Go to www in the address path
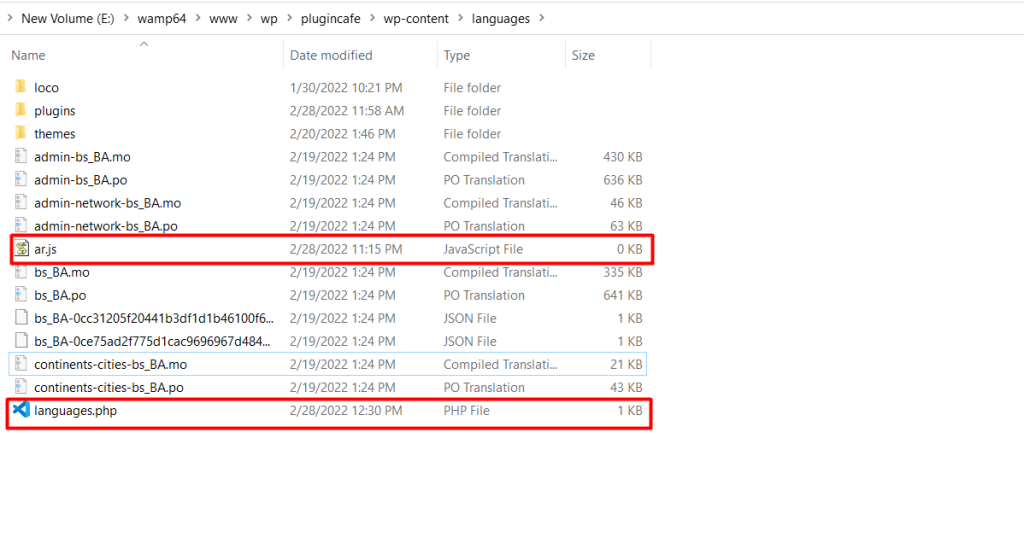Screen dimensions: 1024x538 click(223, 18)
